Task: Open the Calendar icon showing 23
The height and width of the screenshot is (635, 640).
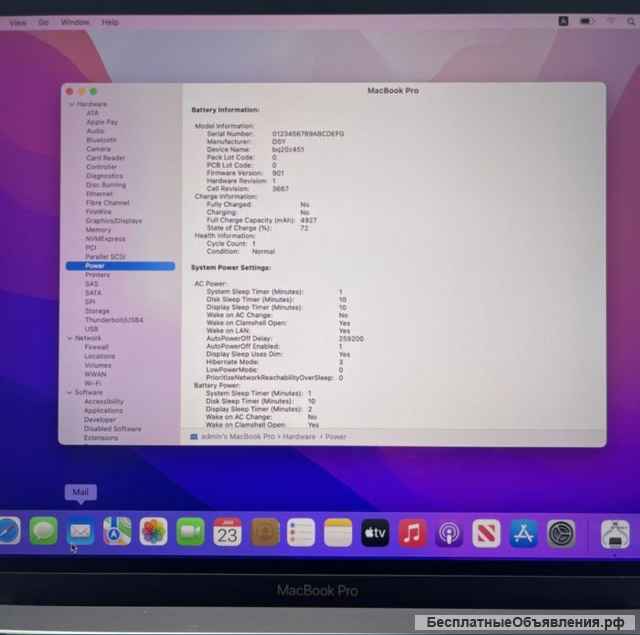Action: point(227,532)
